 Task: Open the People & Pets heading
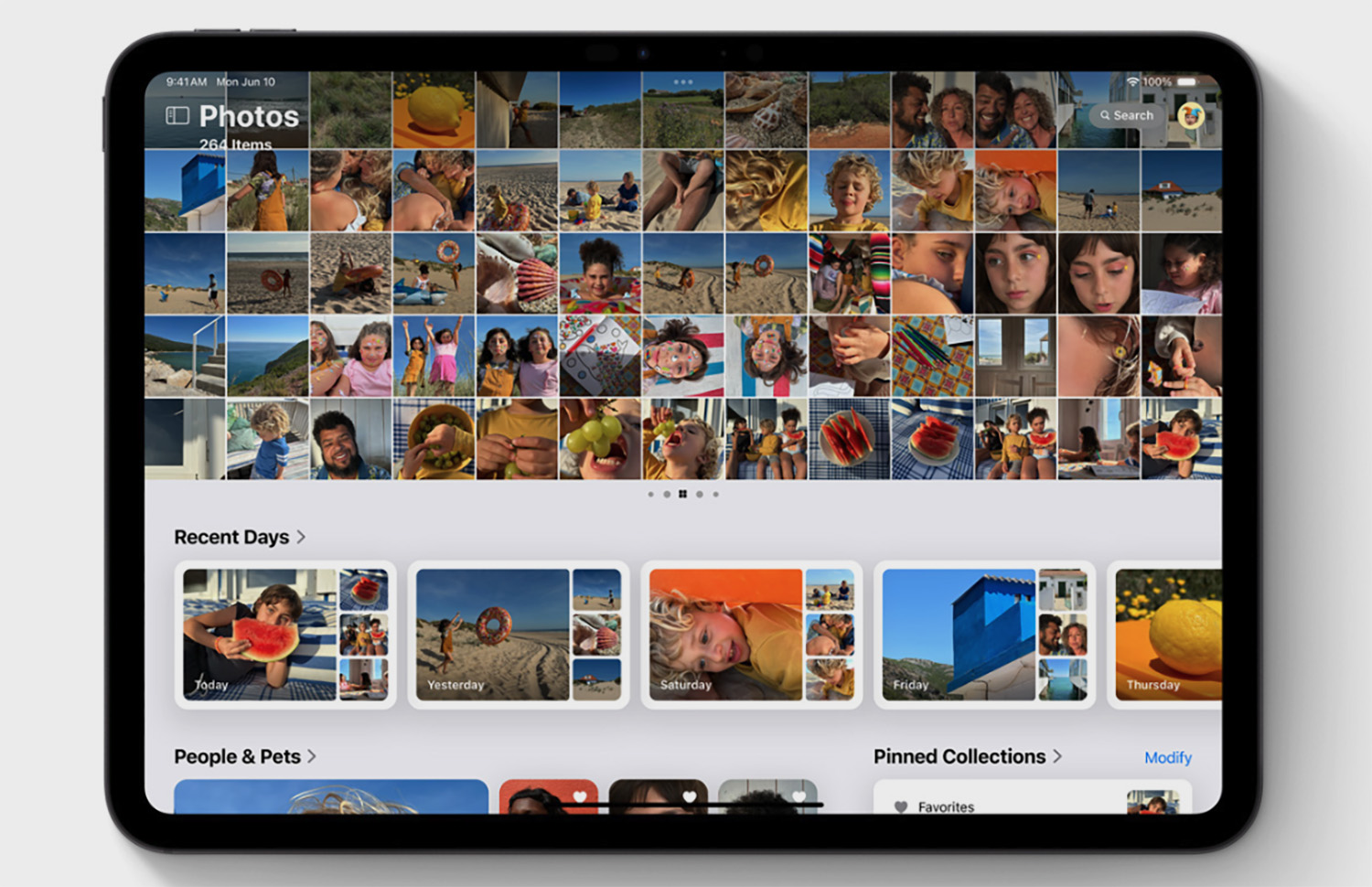(x=237, y=756)
